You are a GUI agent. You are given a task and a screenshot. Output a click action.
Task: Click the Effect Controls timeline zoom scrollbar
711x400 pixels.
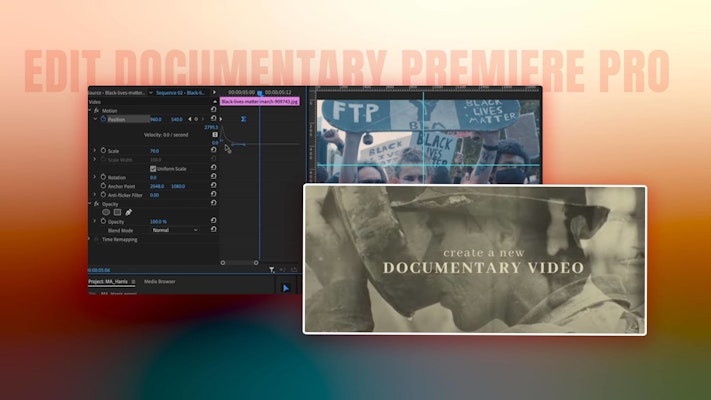(239, 263)
